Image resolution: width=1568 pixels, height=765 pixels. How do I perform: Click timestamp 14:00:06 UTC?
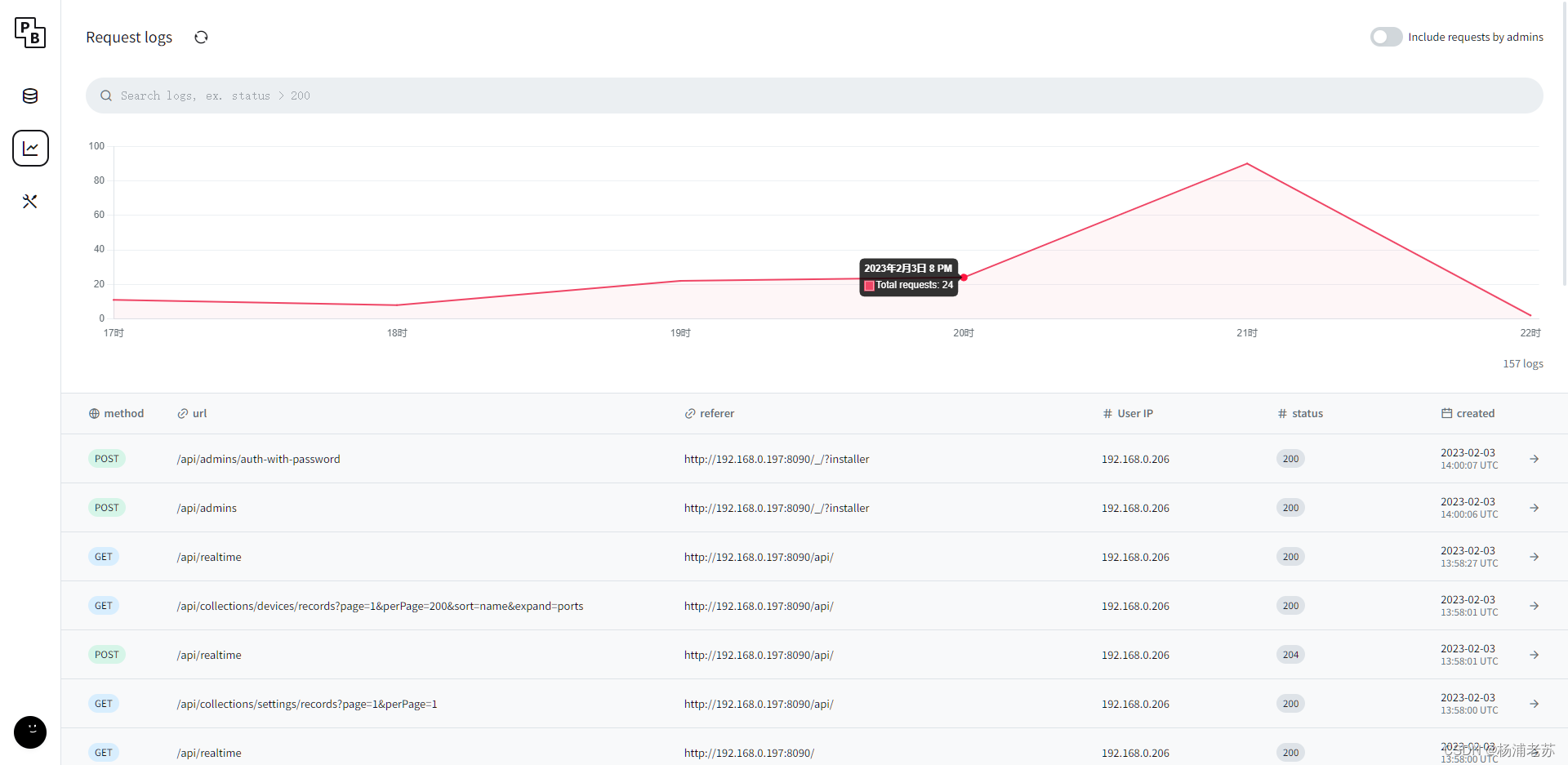1469,514
